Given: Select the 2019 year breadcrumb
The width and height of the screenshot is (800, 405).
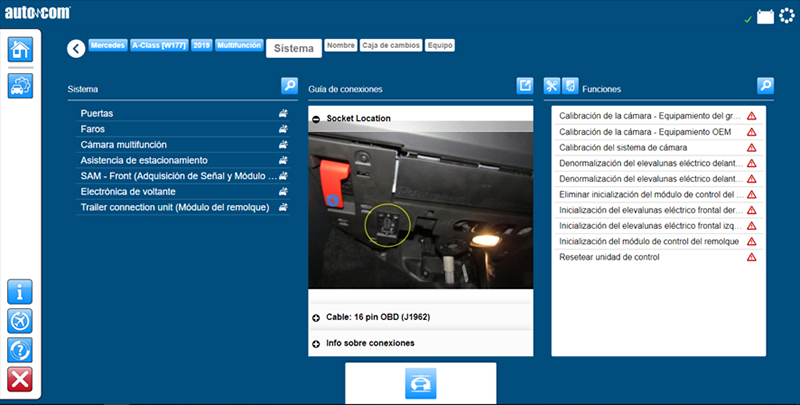Looking at the screenshot, I should click(202, 45).
